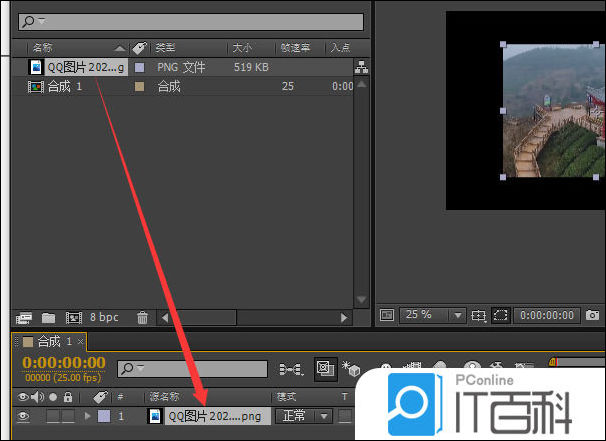Click the label tag header in timeline

click(x=100, y=397)
